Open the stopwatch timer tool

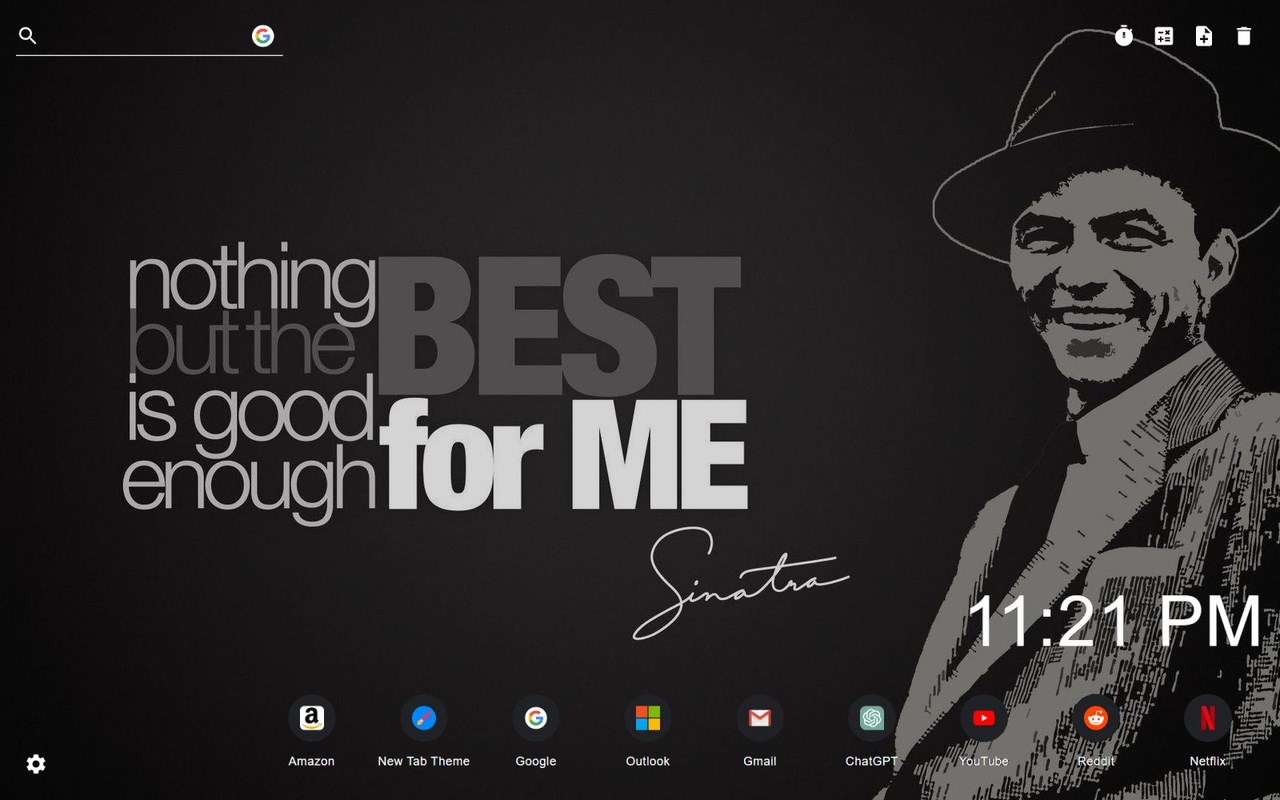[1124, 36]
